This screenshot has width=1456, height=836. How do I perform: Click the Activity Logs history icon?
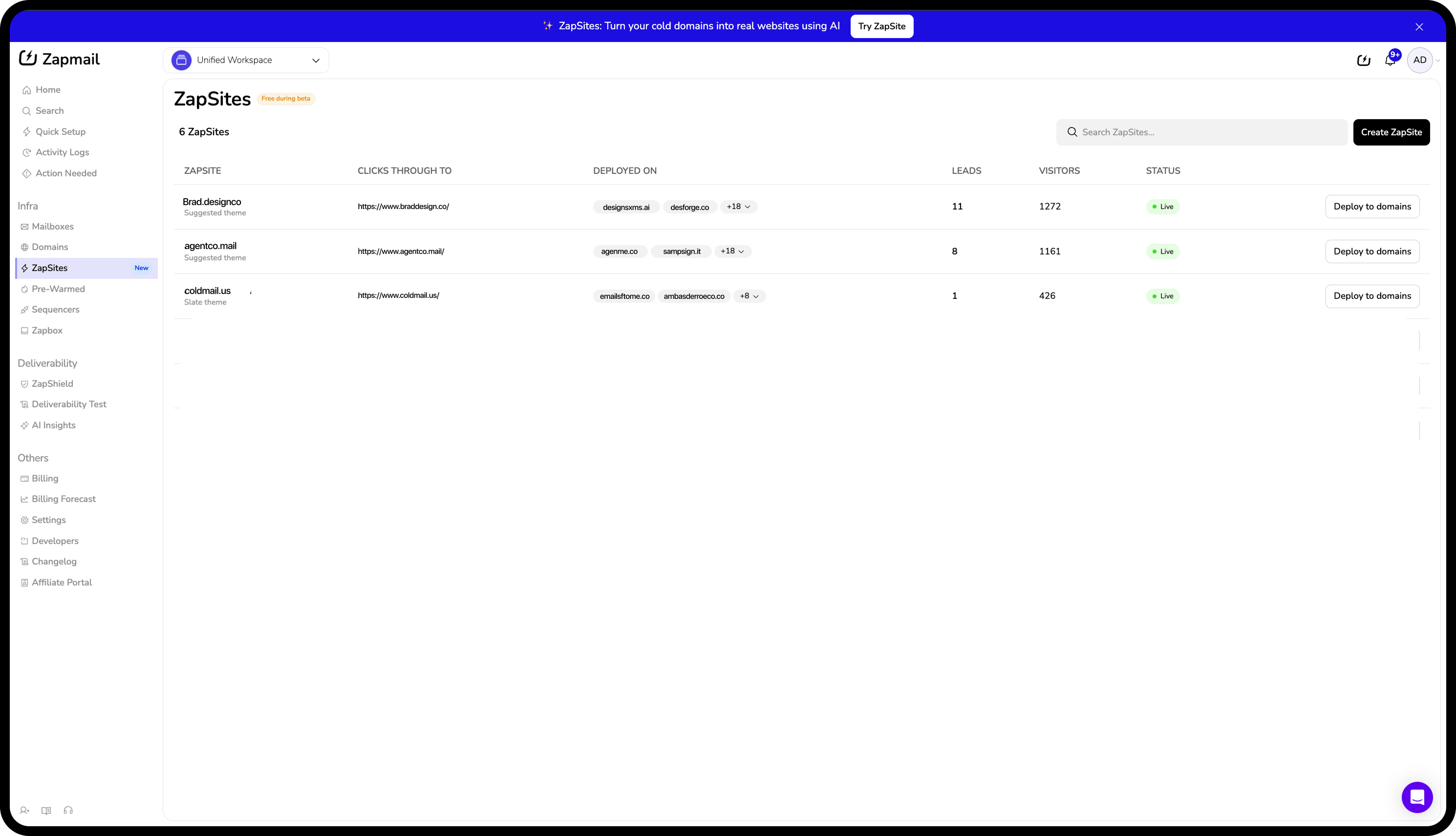tap(26, 153)
